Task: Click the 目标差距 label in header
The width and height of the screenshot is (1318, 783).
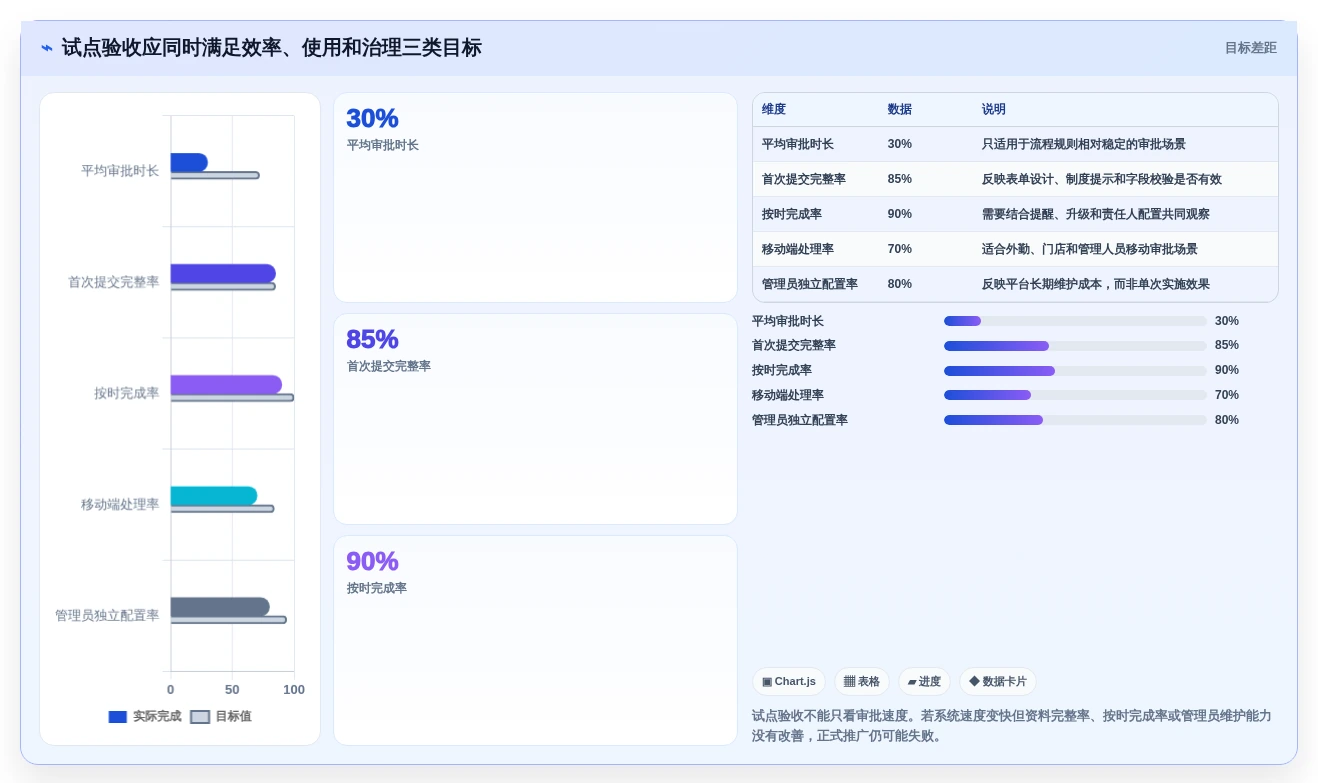Action: pos(1250,48)
